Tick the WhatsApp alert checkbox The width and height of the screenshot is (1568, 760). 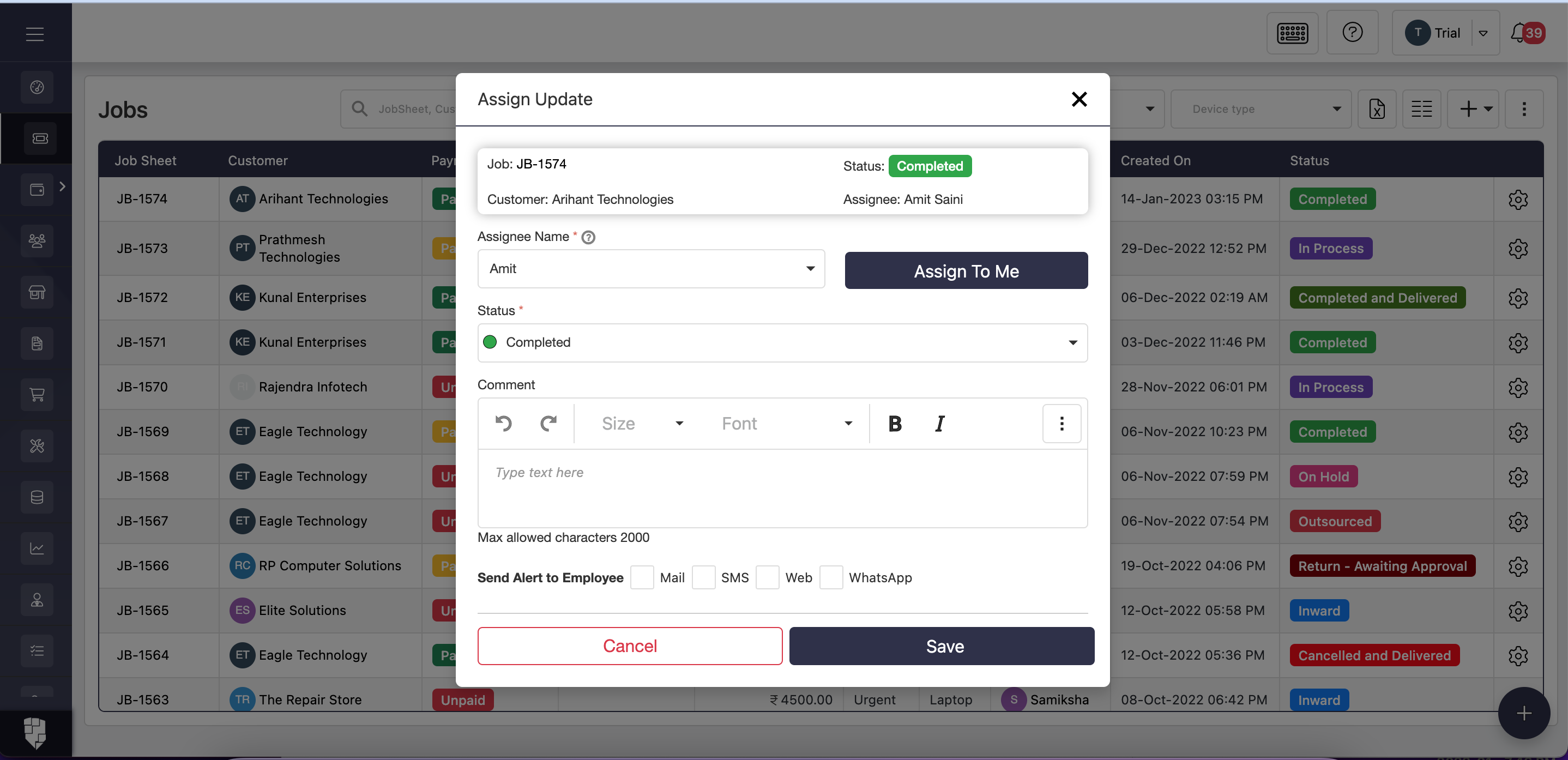[x=831, y=577]
